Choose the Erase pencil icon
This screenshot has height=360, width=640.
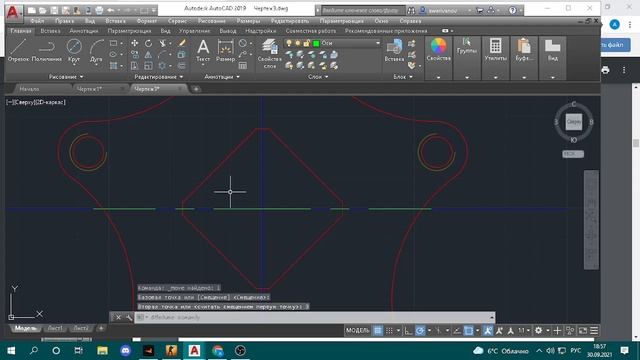coord(182,43)
